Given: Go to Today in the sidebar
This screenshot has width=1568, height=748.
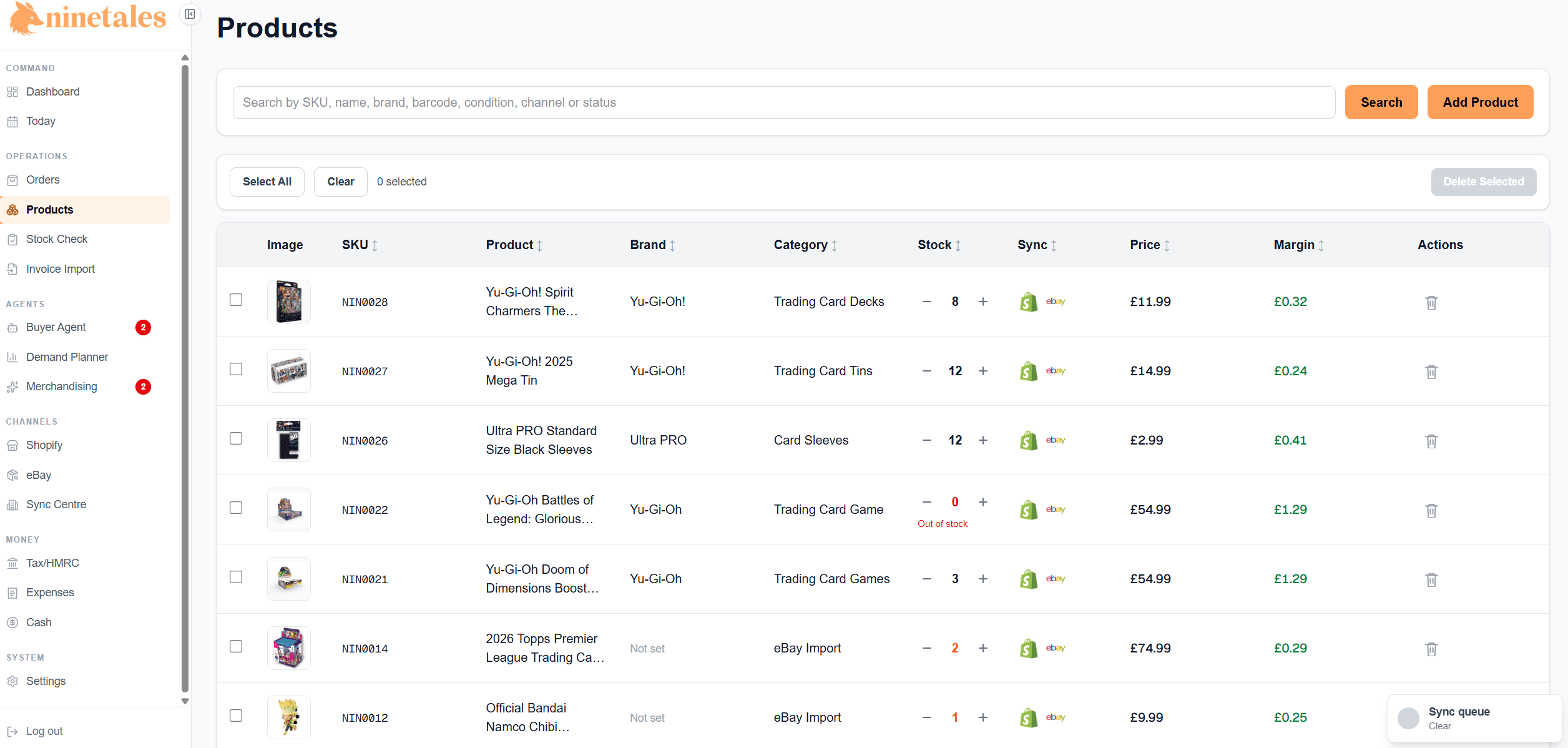Looking at the screenshot, I should tap(86, 121).
